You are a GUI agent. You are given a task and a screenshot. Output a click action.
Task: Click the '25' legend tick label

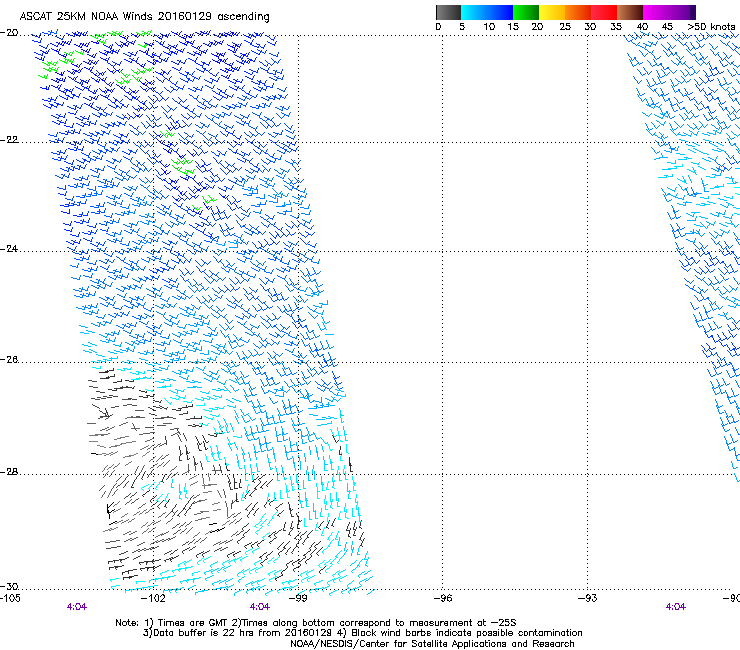tap(565, 27)
